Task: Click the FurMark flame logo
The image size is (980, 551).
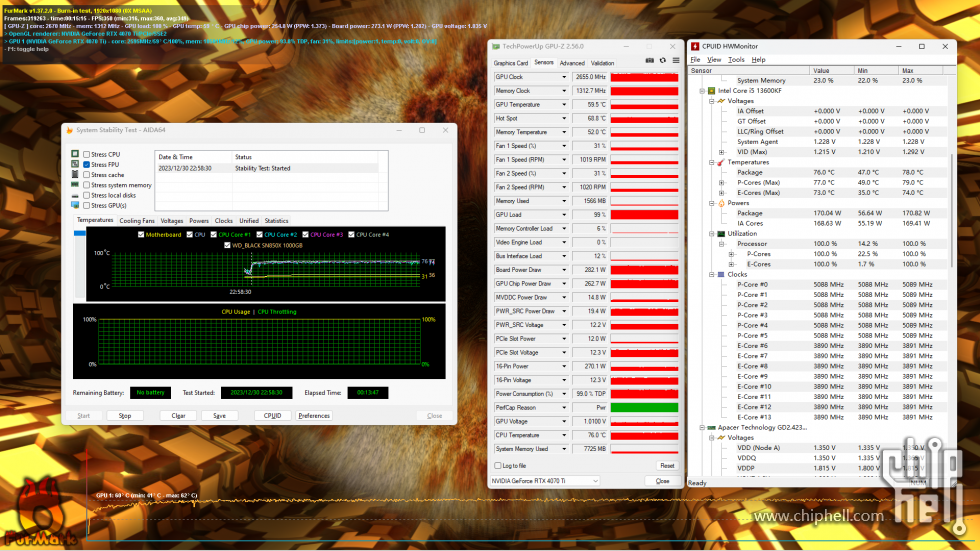Action: [x=38, y=511]
